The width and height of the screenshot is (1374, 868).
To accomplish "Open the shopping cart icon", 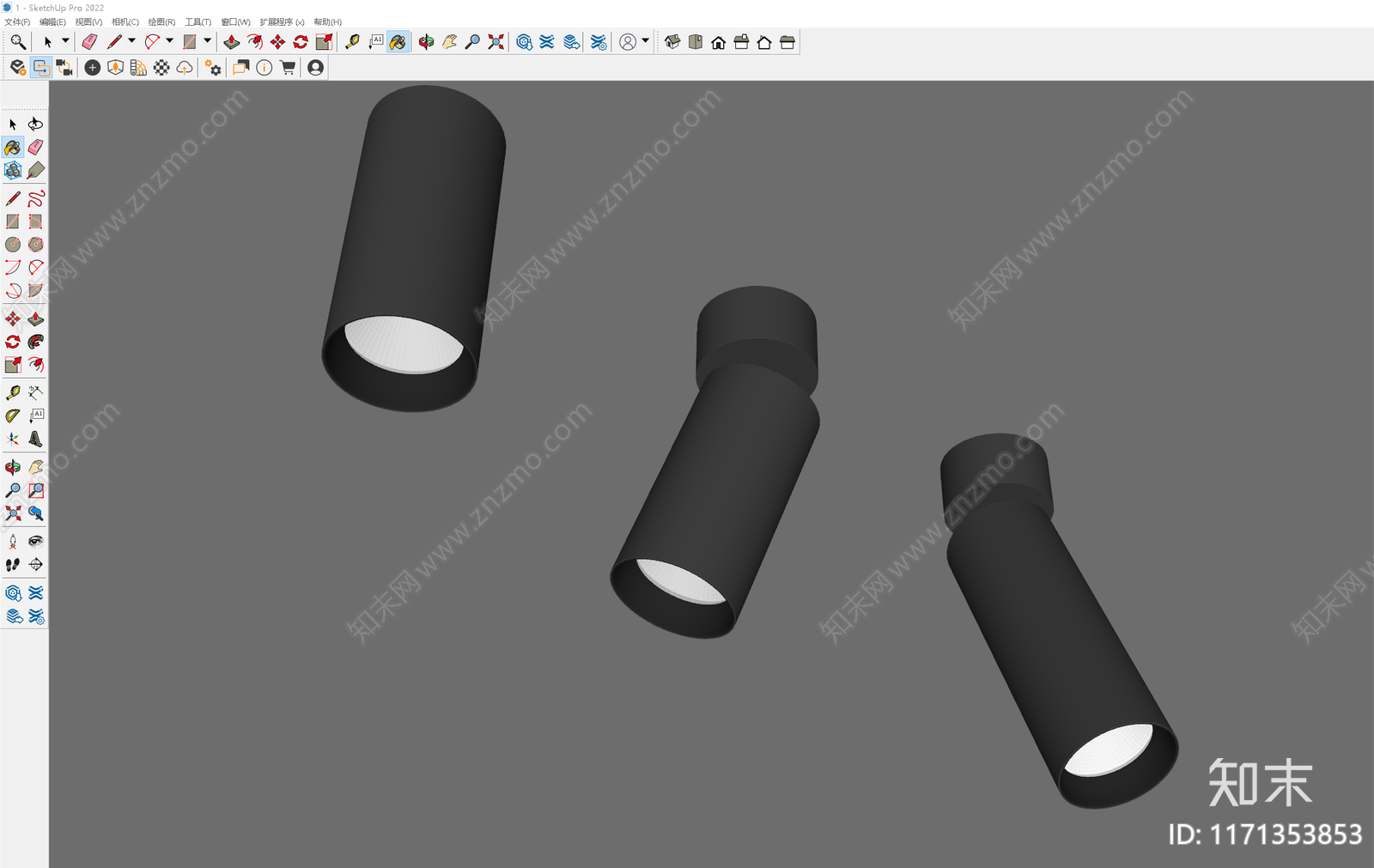I will tap(288, 68).
